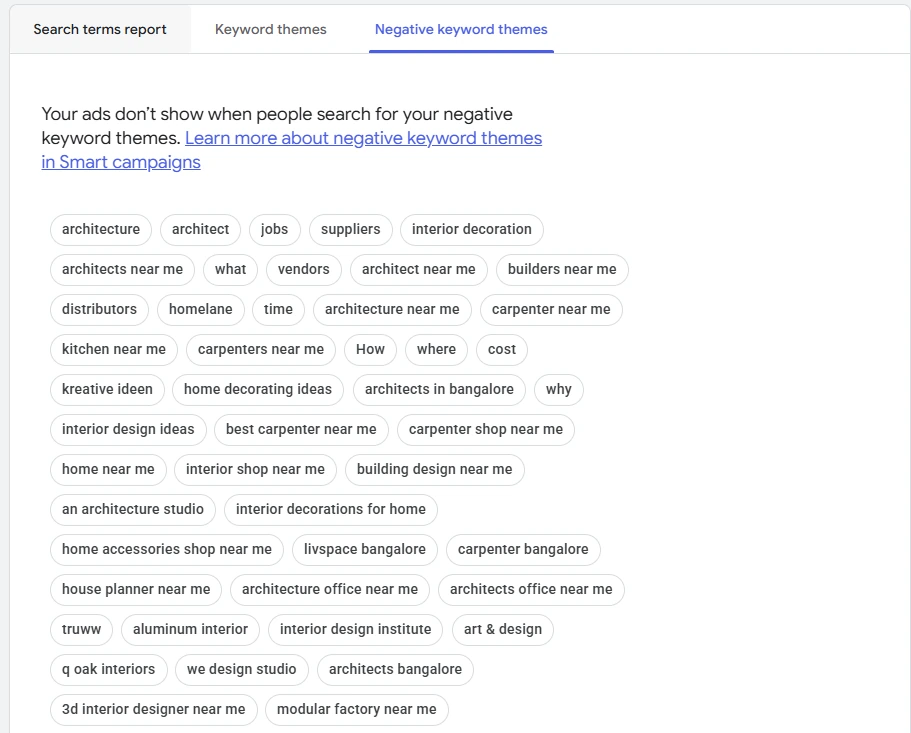Switch to the Search terms report tab
911x733 pixels.
[100, 30]
